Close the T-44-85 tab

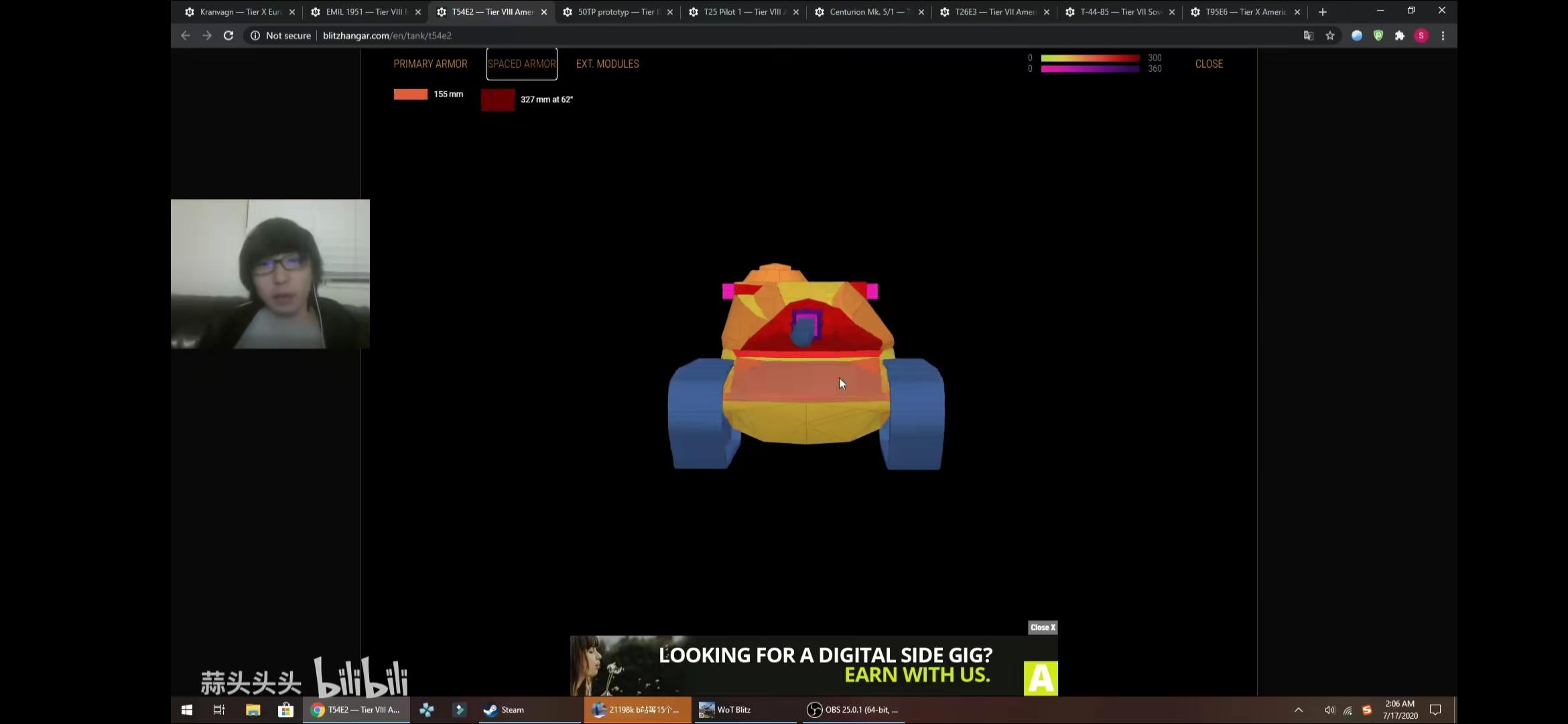[x=1172, y=12]
